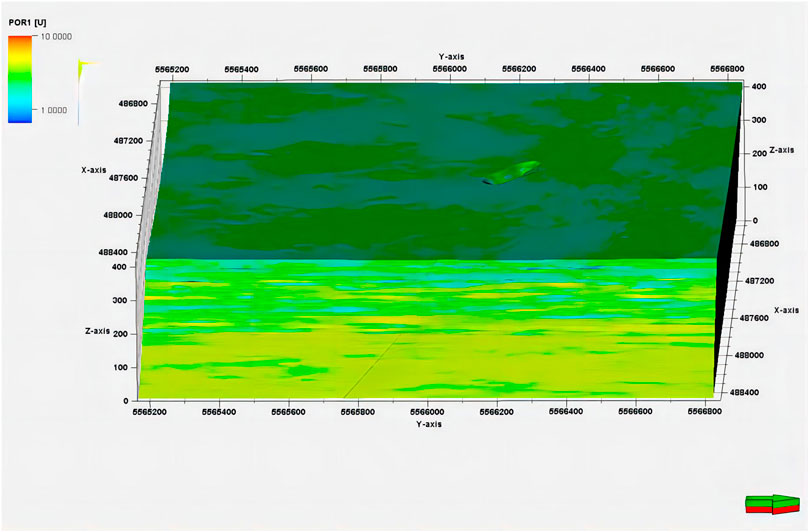Click the X-axis label left of the model
809x532 pixels.
coord(94,170)
